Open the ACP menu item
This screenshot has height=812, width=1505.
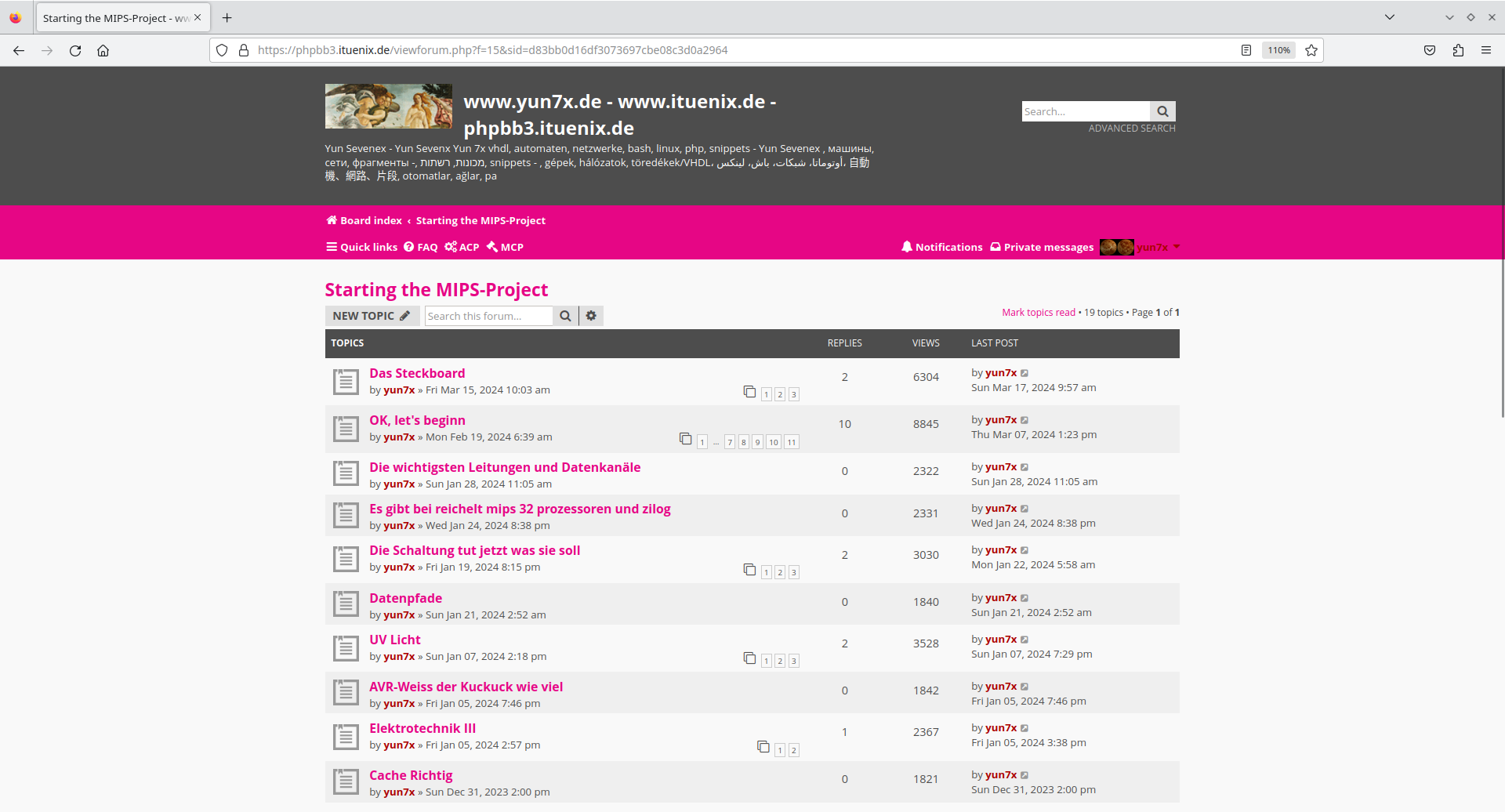tap(462, 247)
